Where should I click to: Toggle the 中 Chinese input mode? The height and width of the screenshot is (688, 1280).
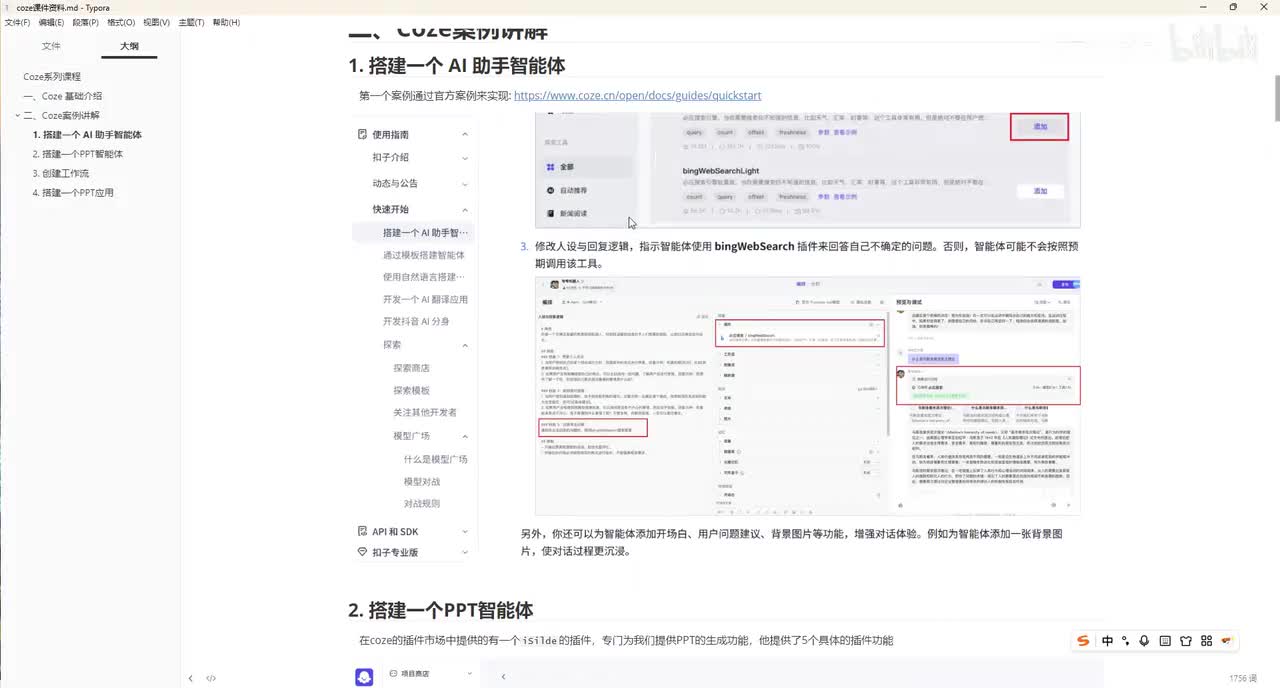tap(1108, 641)
